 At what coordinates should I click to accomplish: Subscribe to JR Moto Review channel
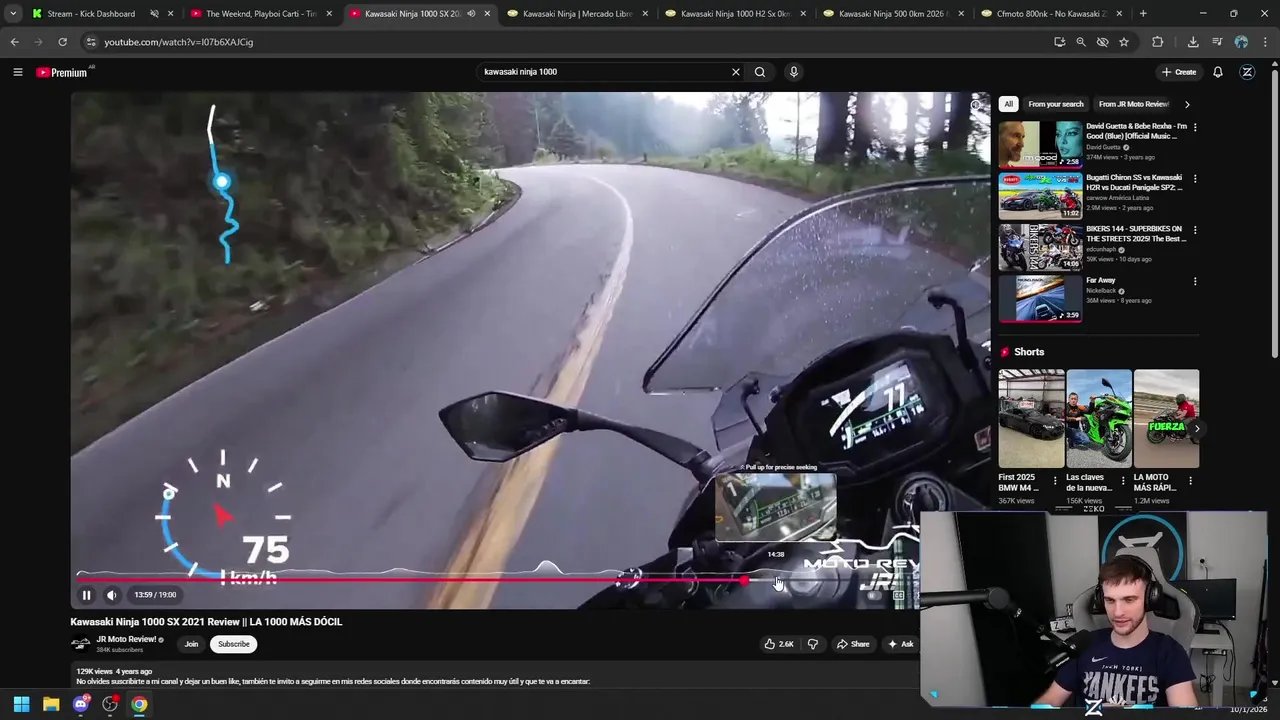pos(234,644)
